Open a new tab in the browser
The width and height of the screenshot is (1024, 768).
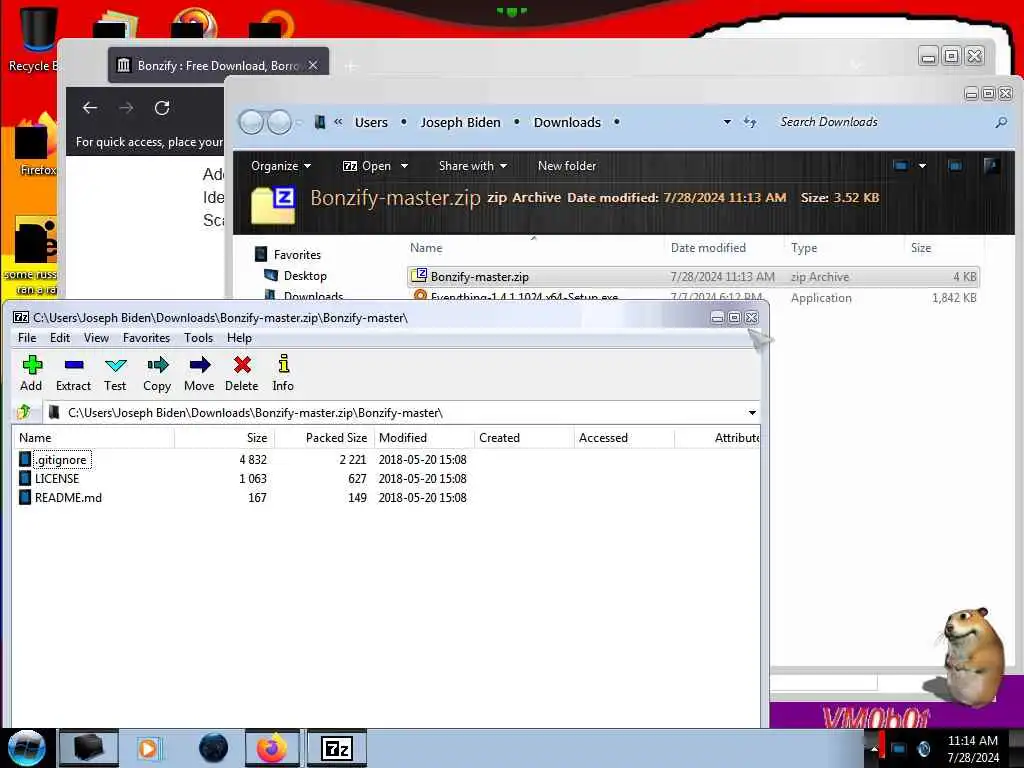351,66
